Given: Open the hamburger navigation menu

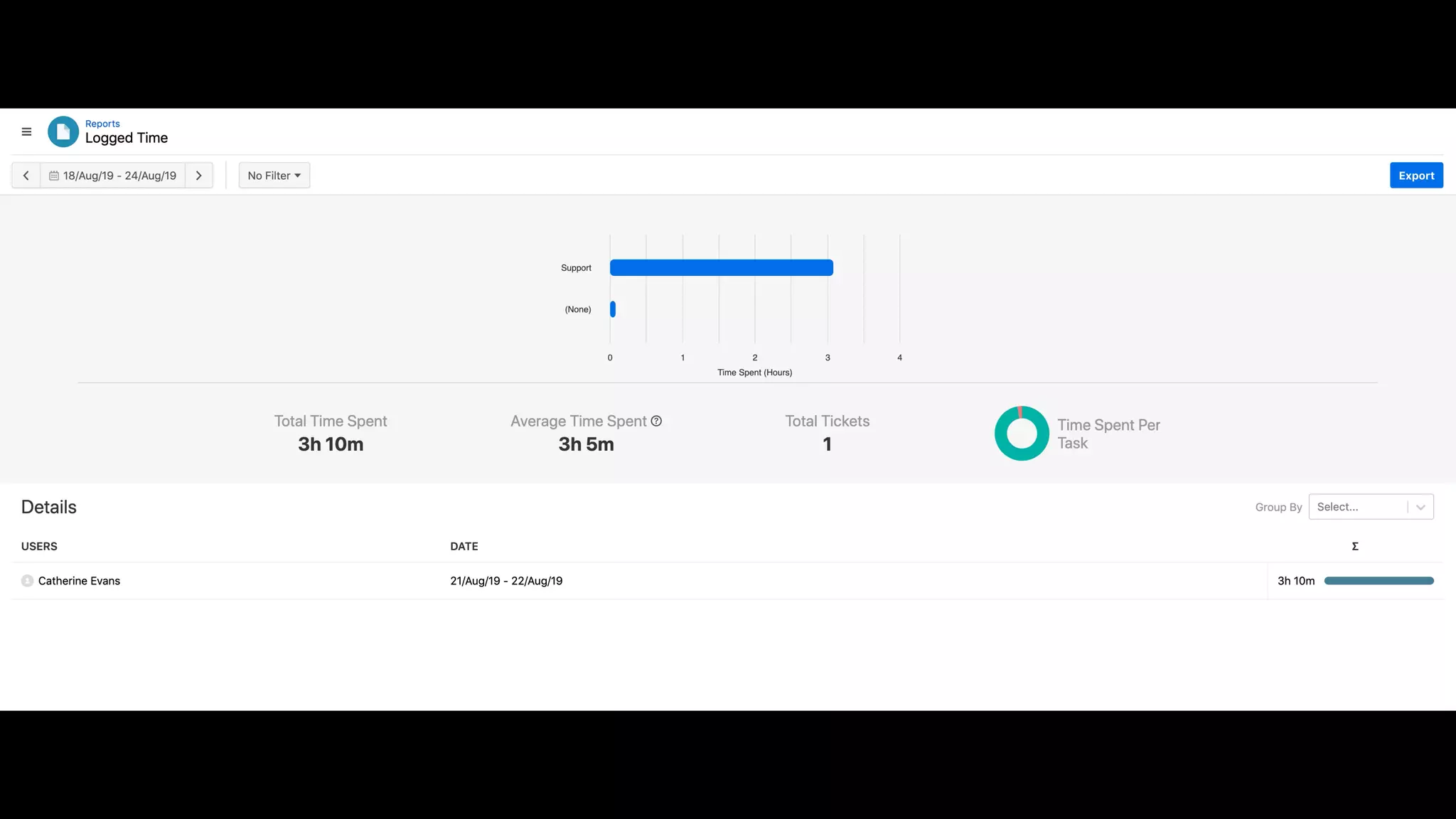Looking at the screenshot, I should click(x=26, y=132).
